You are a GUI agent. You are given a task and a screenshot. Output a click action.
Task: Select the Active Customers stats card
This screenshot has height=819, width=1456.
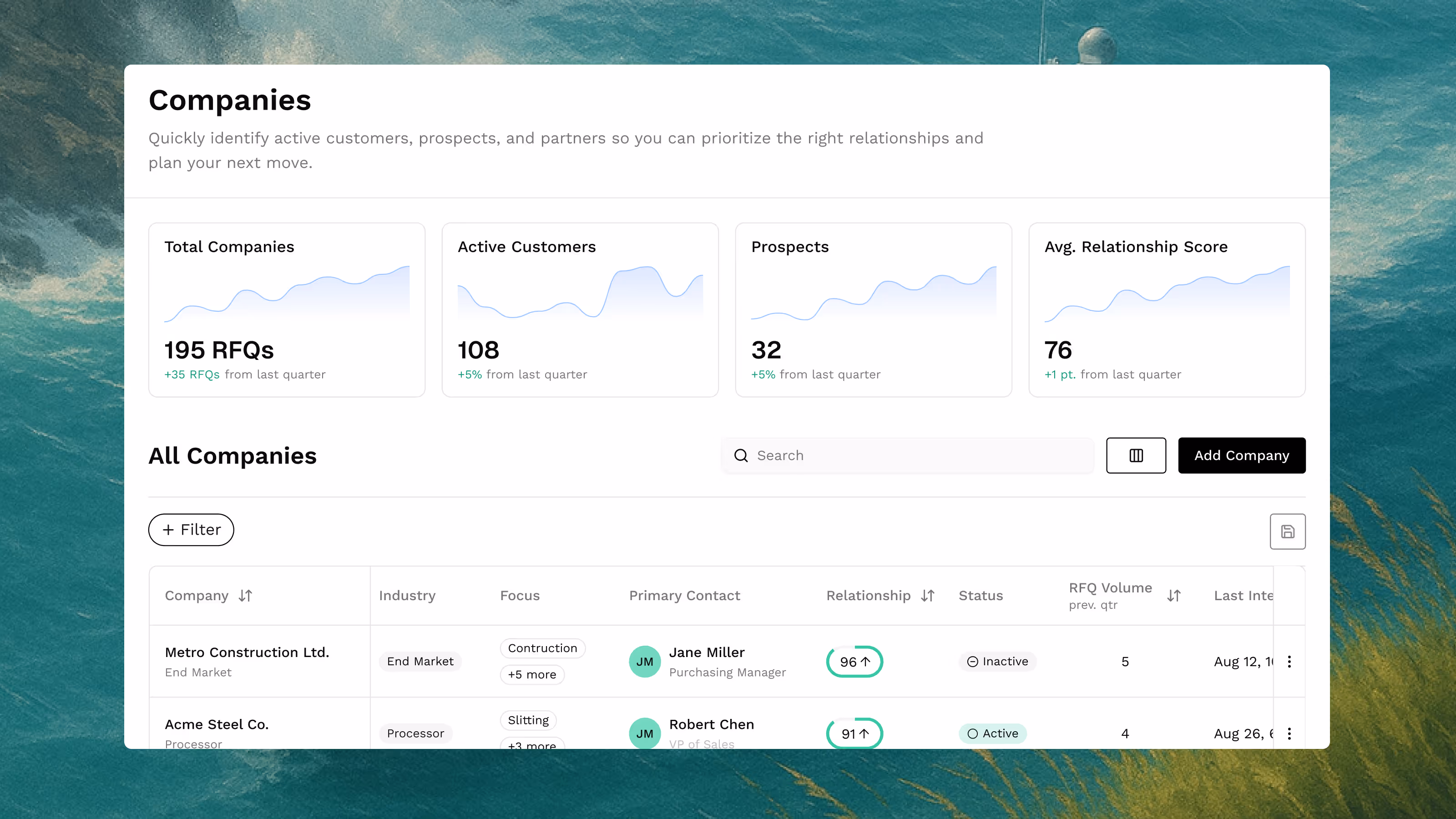click(580, 310)
